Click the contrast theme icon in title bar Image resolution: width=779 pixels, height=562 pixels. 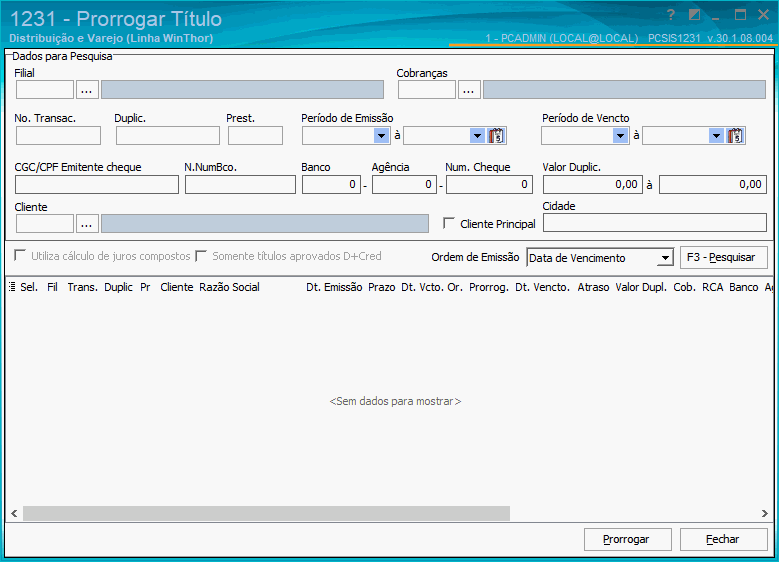[x=694, y=15]
